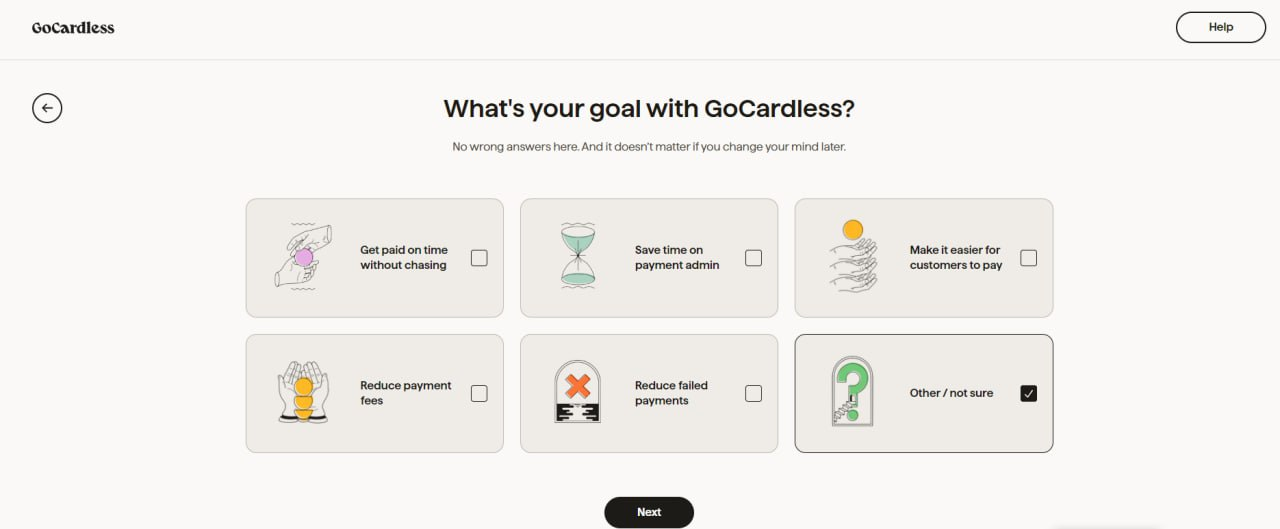Image resolution: width=1280 pixels, height=529 pixels.
Task: Click the back arrow icon
Action: click(x=47, y=108)
